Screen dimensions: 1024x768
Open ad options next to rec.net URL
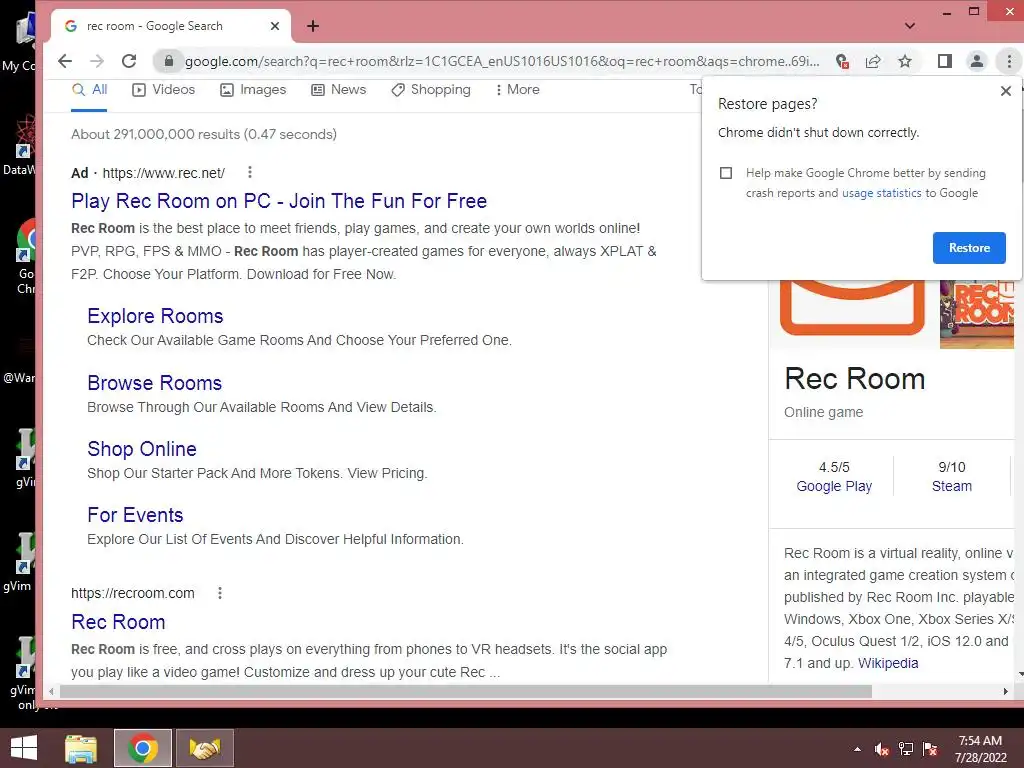click(x=249, y=172)
